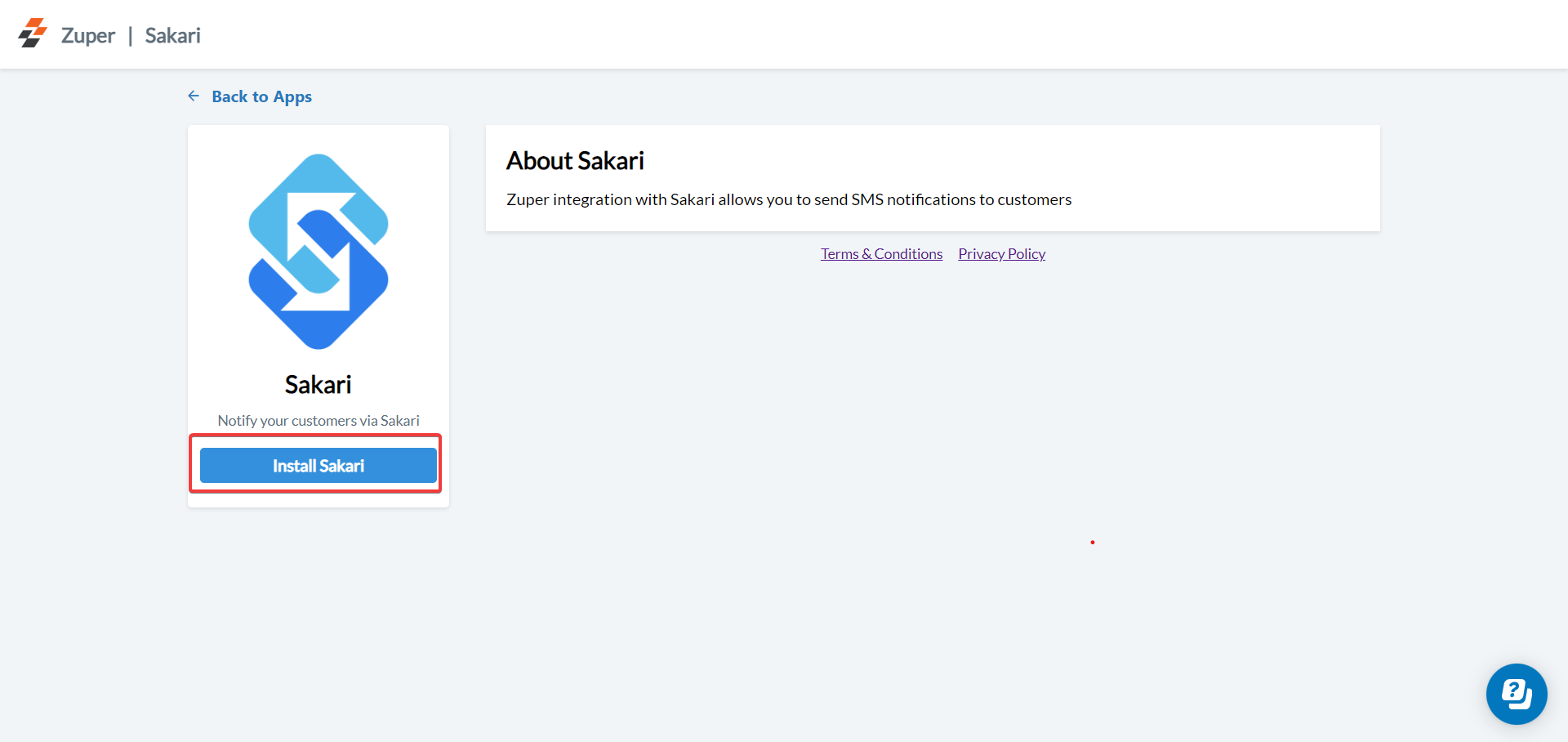Click the Zuper integration description text

click(x=788, y=199)
